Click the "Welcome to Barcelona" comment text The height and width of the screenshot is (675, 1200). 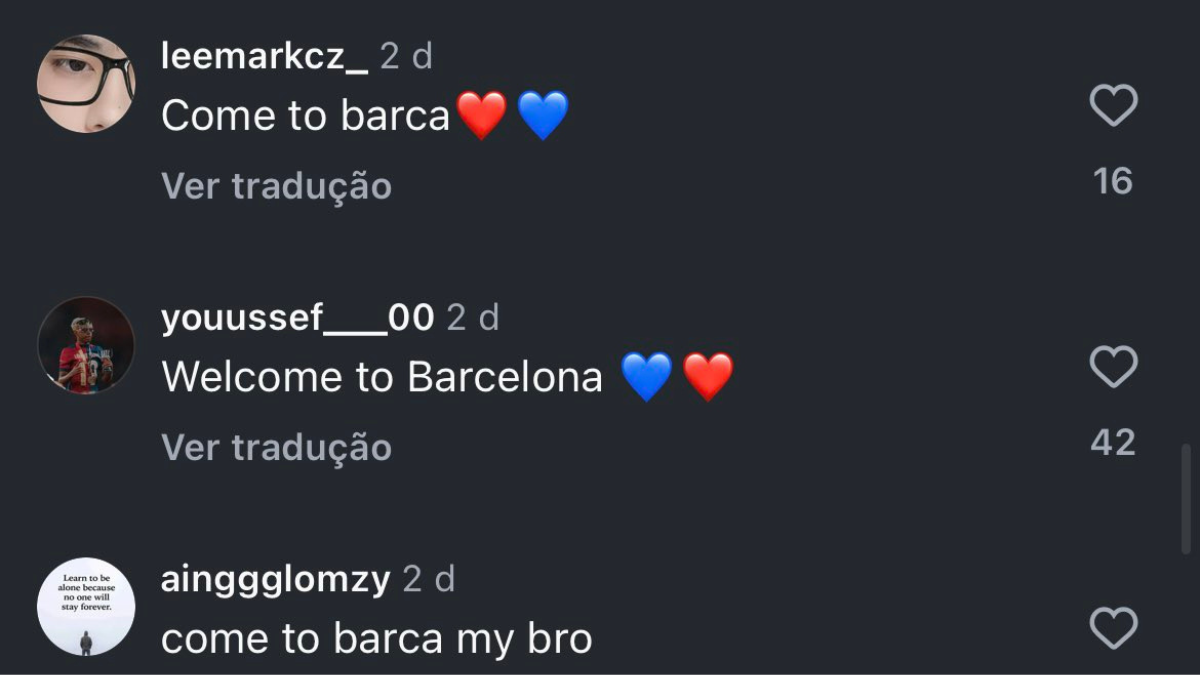pyautogui.click(x=382, y=377)
